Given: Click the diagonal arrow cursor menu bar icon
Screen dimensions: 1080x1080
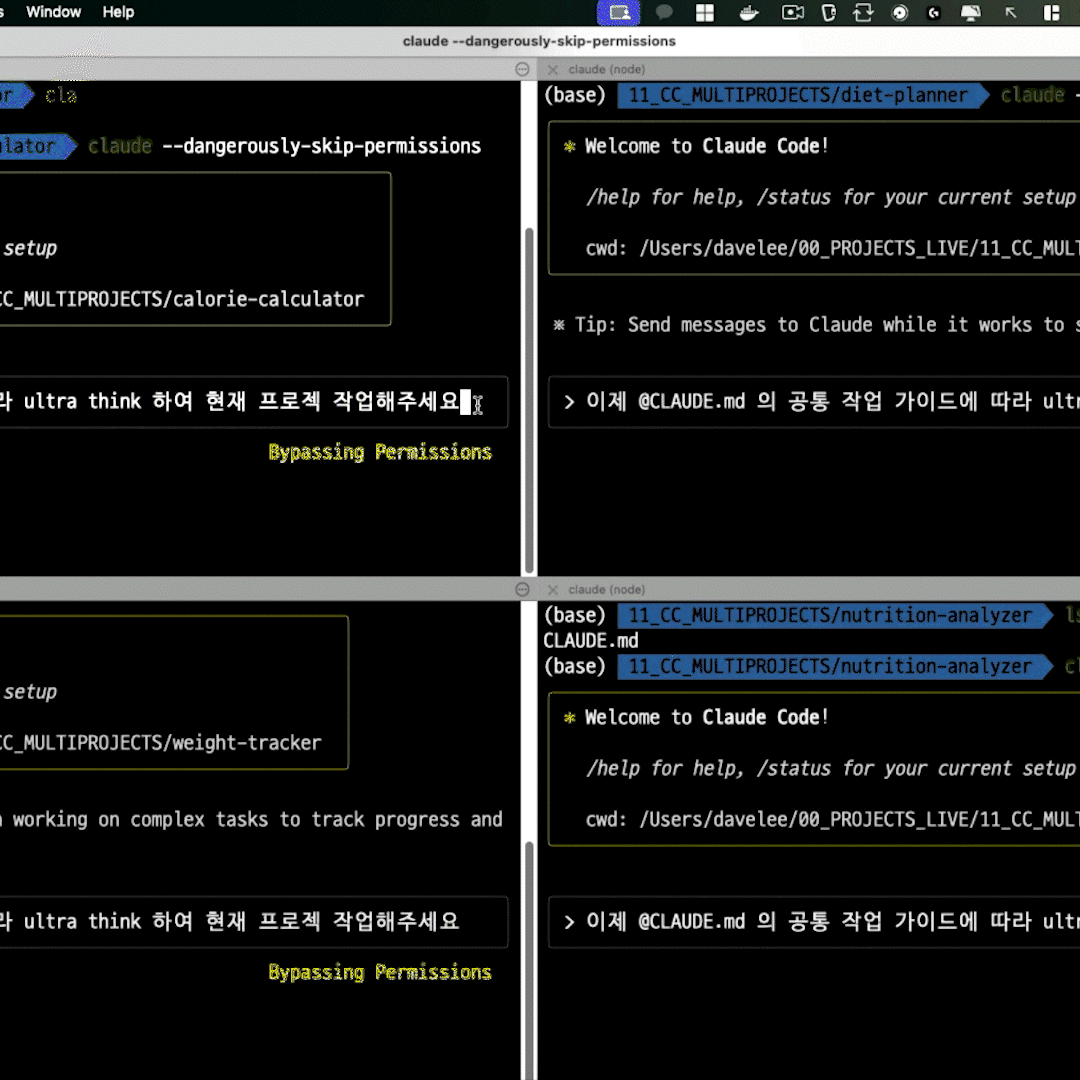Looking at the screenshot, I should (1010, 13).
